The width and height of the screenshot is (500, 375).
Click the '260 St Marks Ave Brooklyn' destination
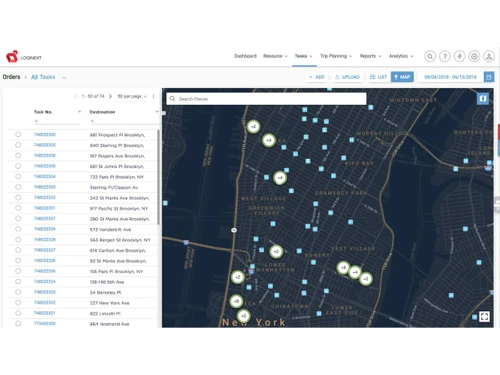(120, 219)
